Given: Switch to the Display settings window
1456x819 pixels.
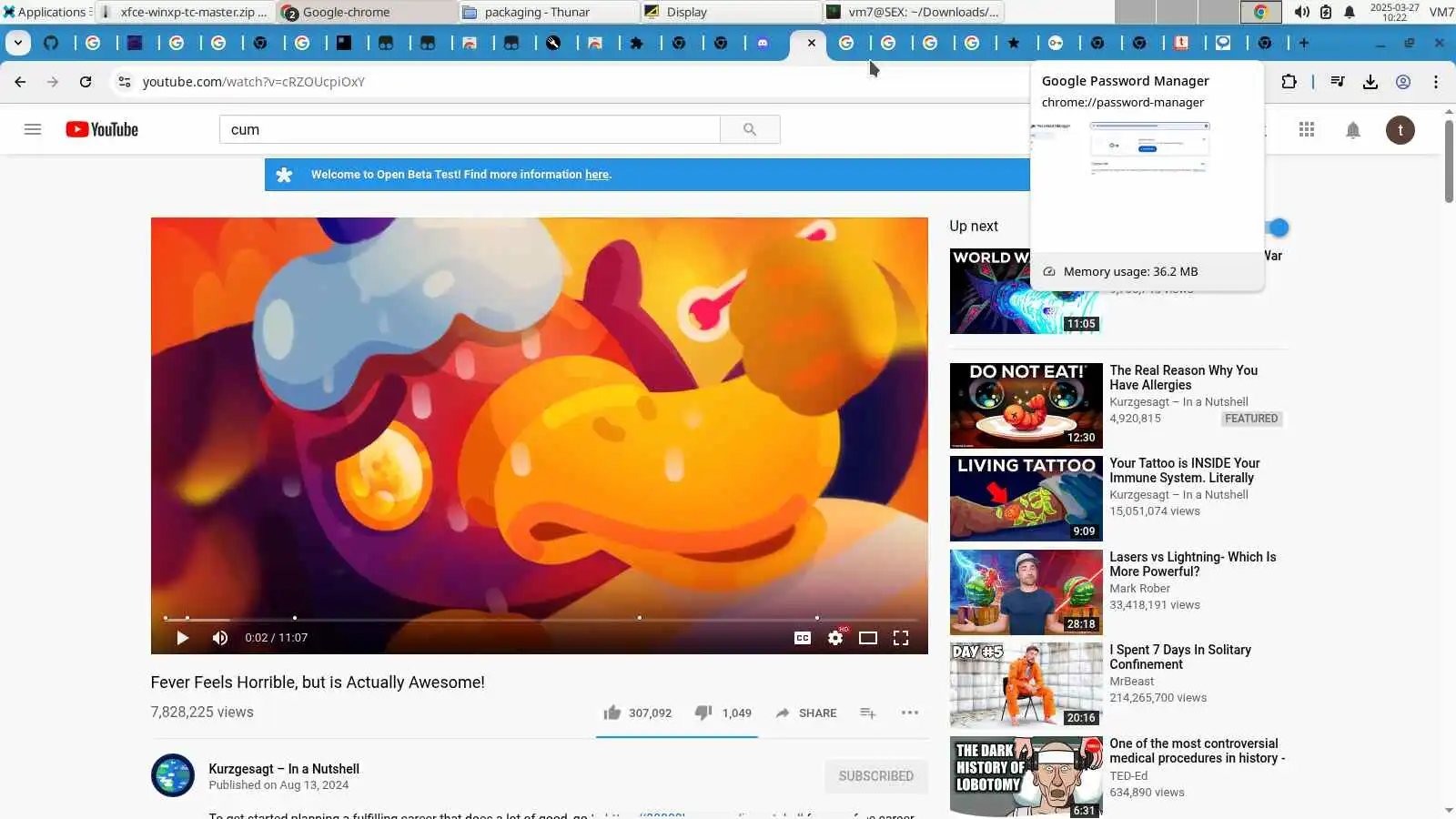Looking at the screenshot, I should point(731,12).
